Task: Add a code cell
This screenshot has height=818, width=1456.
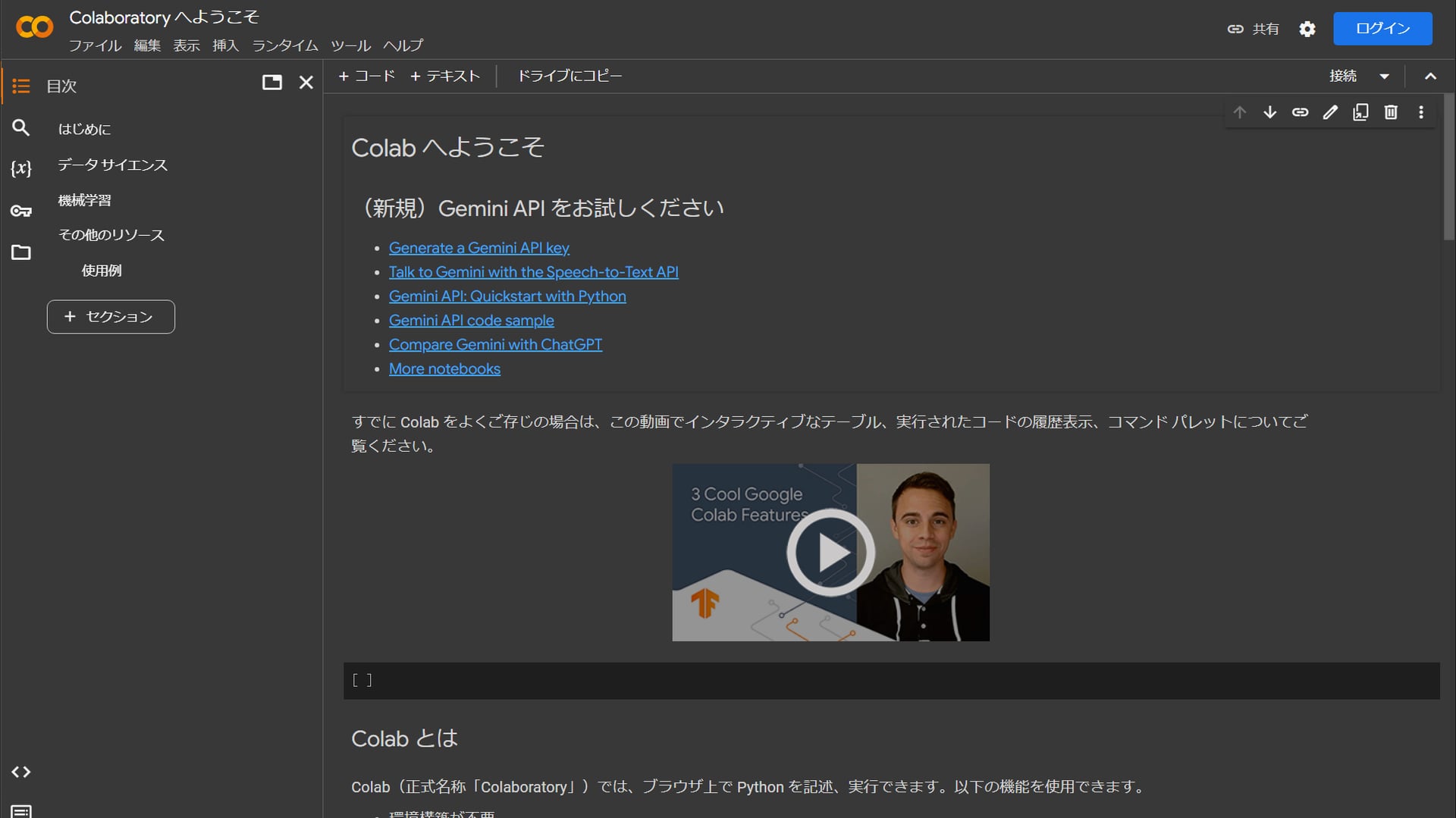Action: tap(367, 76)
